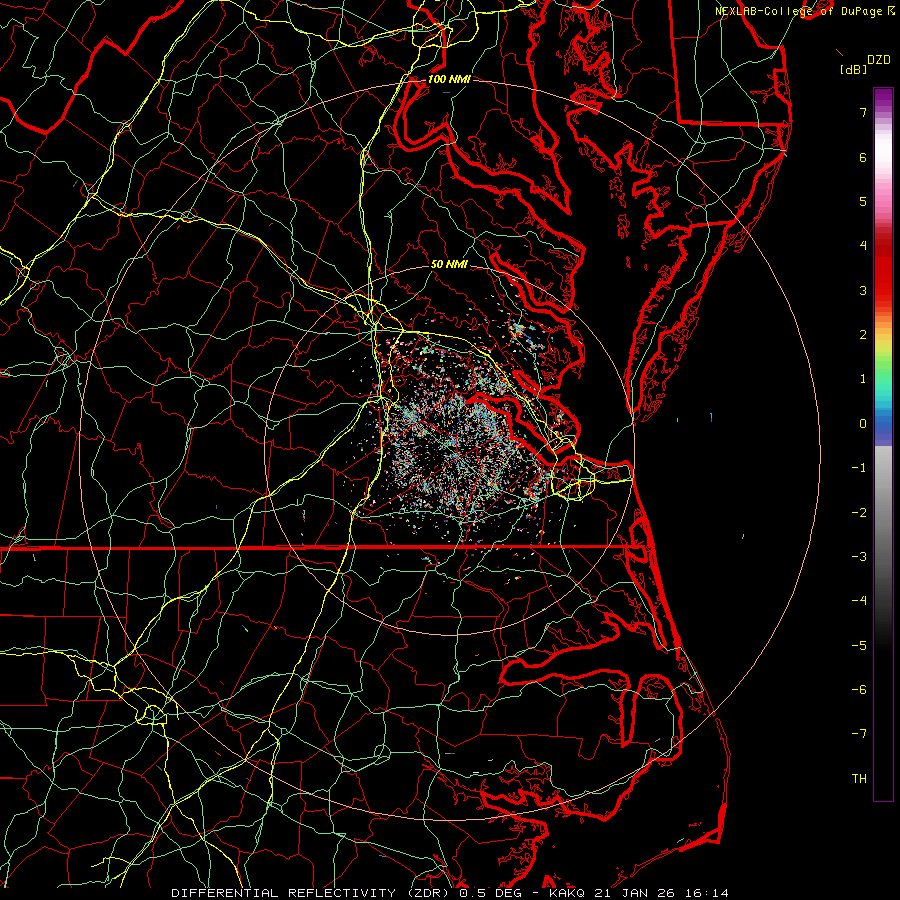Click the '21 JAN 26' date text
This screenshot has height=900, width=900.
635,893
